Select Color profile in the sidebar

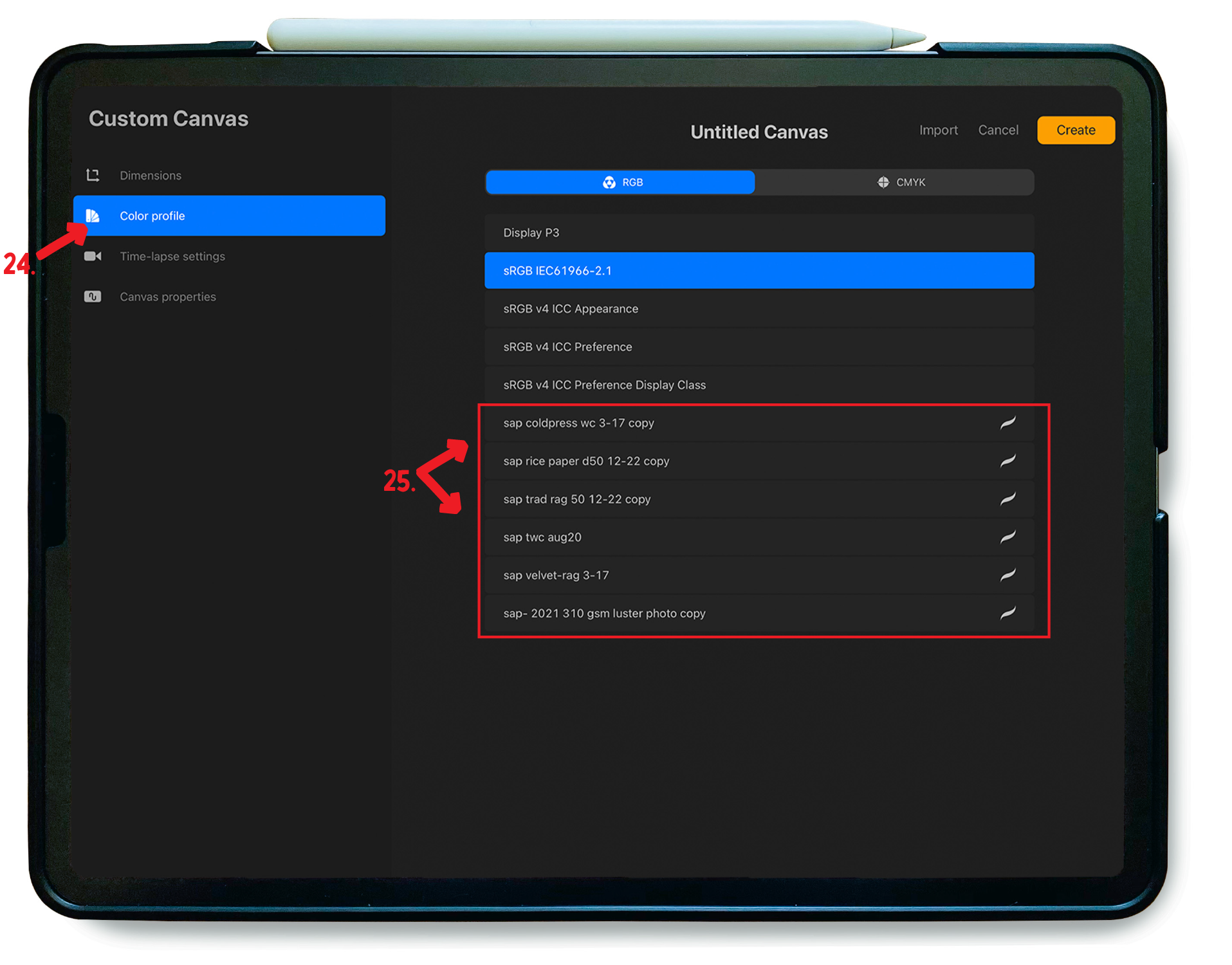(x=229, y=216)
